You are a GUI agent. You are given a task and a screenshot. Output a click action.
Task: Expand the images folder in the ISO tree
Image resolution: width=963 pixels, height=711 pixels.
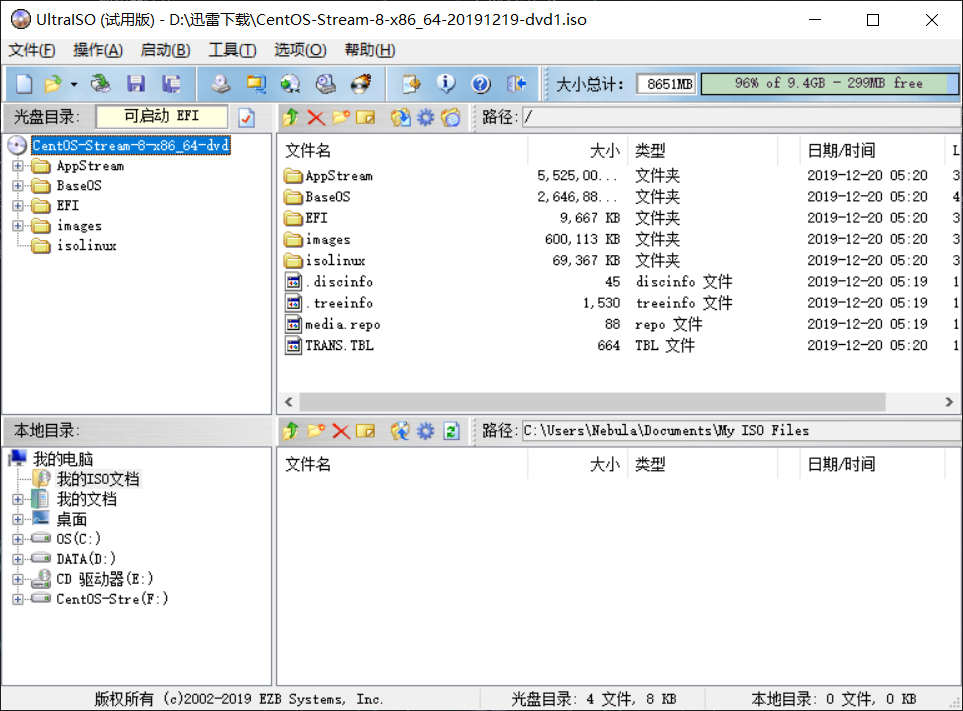[18, 226]
